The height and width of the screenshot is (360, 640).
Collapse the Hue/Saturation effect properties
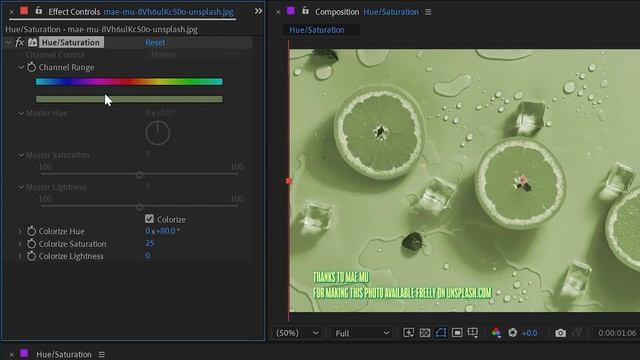point(9,42)
